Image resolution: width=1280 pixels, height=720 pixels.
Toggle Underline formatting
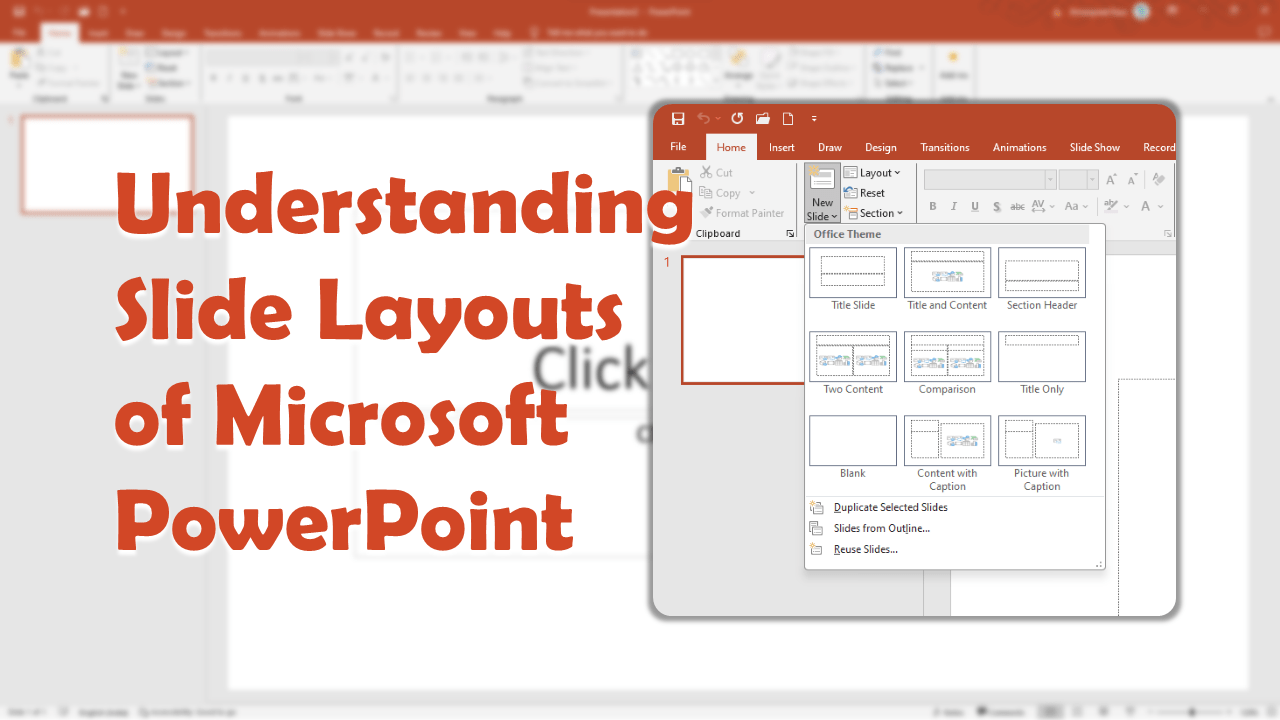click(975, 207)
